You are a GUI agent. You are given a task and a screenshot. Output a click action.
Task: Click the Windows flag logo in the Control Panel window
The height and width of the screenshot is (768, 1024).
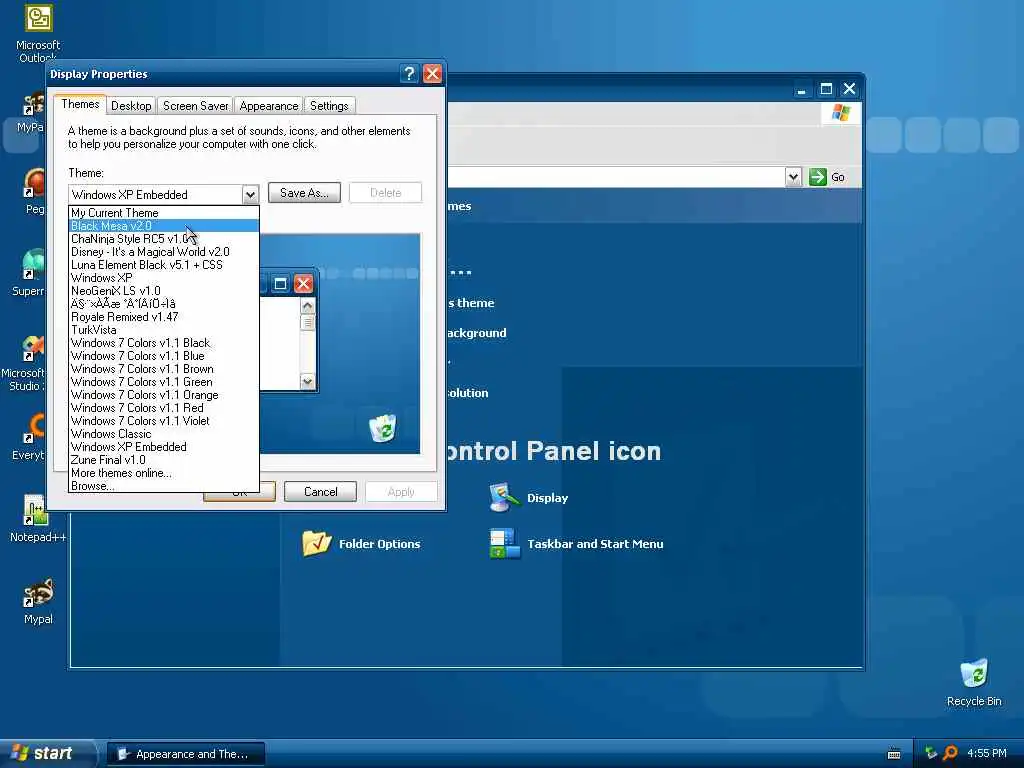(x=840, y=113)
